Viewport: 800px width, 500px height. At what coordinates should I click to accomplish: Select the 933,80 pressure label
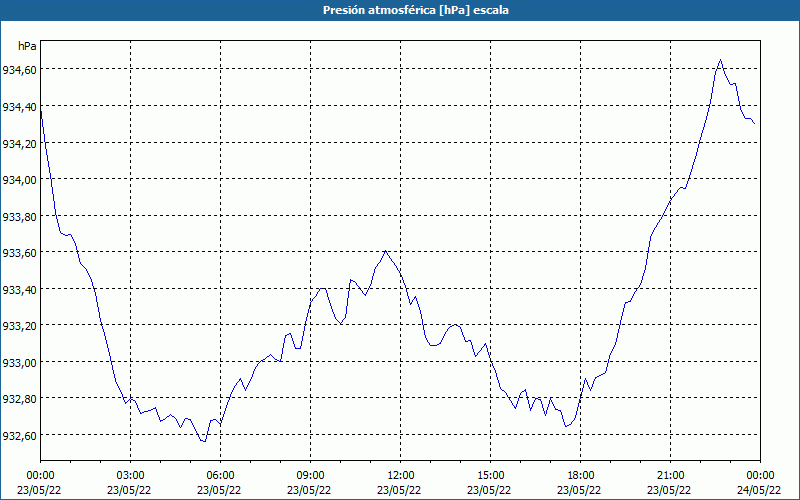[19, 216]
